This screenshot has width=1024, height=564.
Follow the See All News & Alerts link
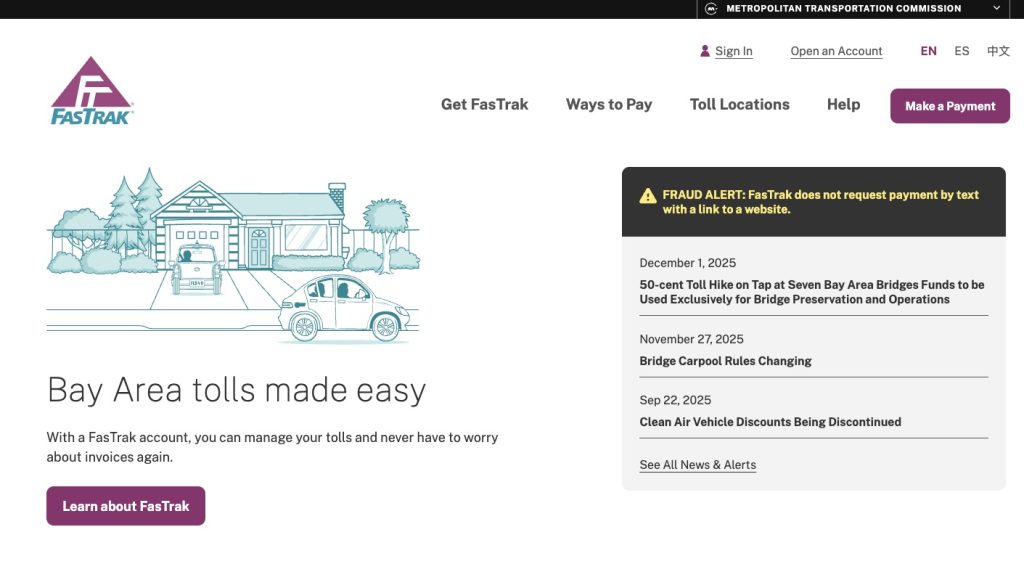(697, 465)
